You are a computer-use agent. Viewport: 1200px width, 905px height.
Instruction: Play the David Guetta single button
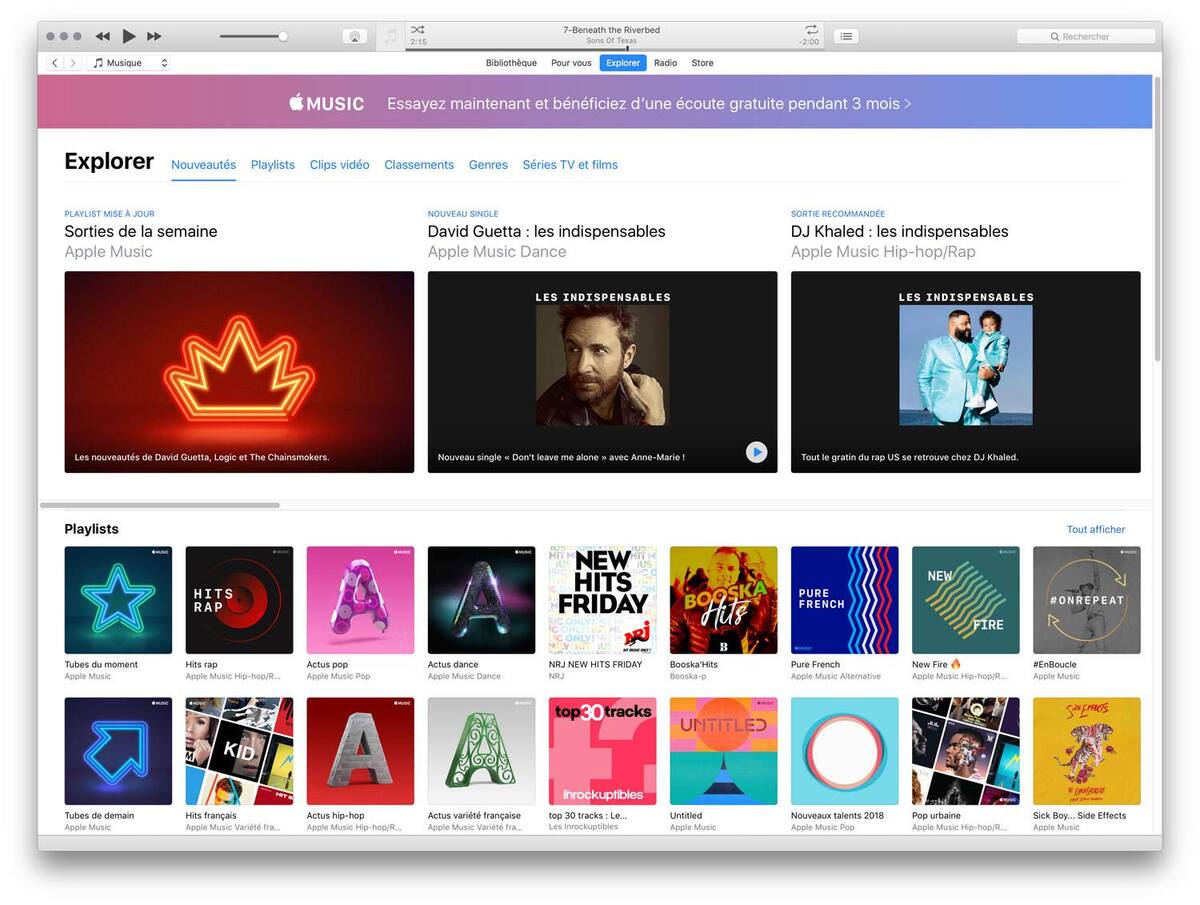point(756,452)
